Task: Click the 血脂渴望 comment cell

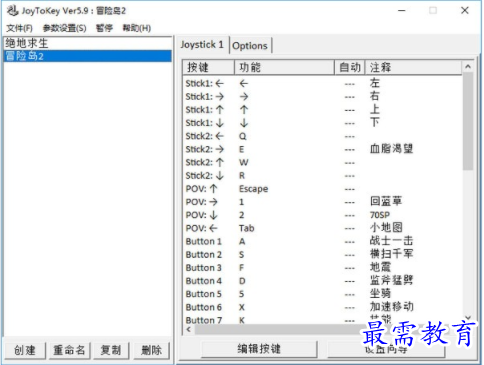Action: click(391, 149)
